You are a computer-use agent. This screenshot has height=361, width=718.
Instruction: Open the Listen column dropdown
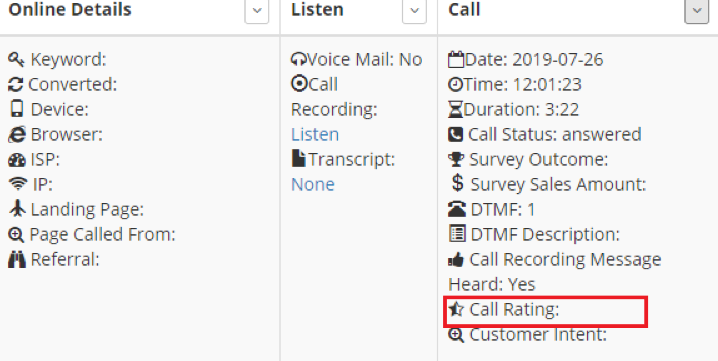pyautogui.click(x=414, y=10)
